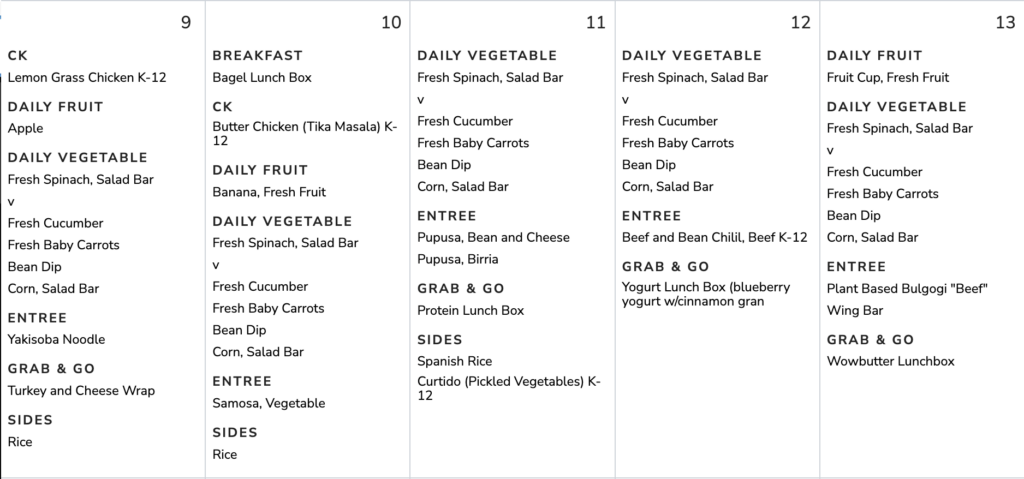This screenshot has width=1024, height=479.
Task: Select the Samosa, Vegetable entree
Action: point(268,404)
